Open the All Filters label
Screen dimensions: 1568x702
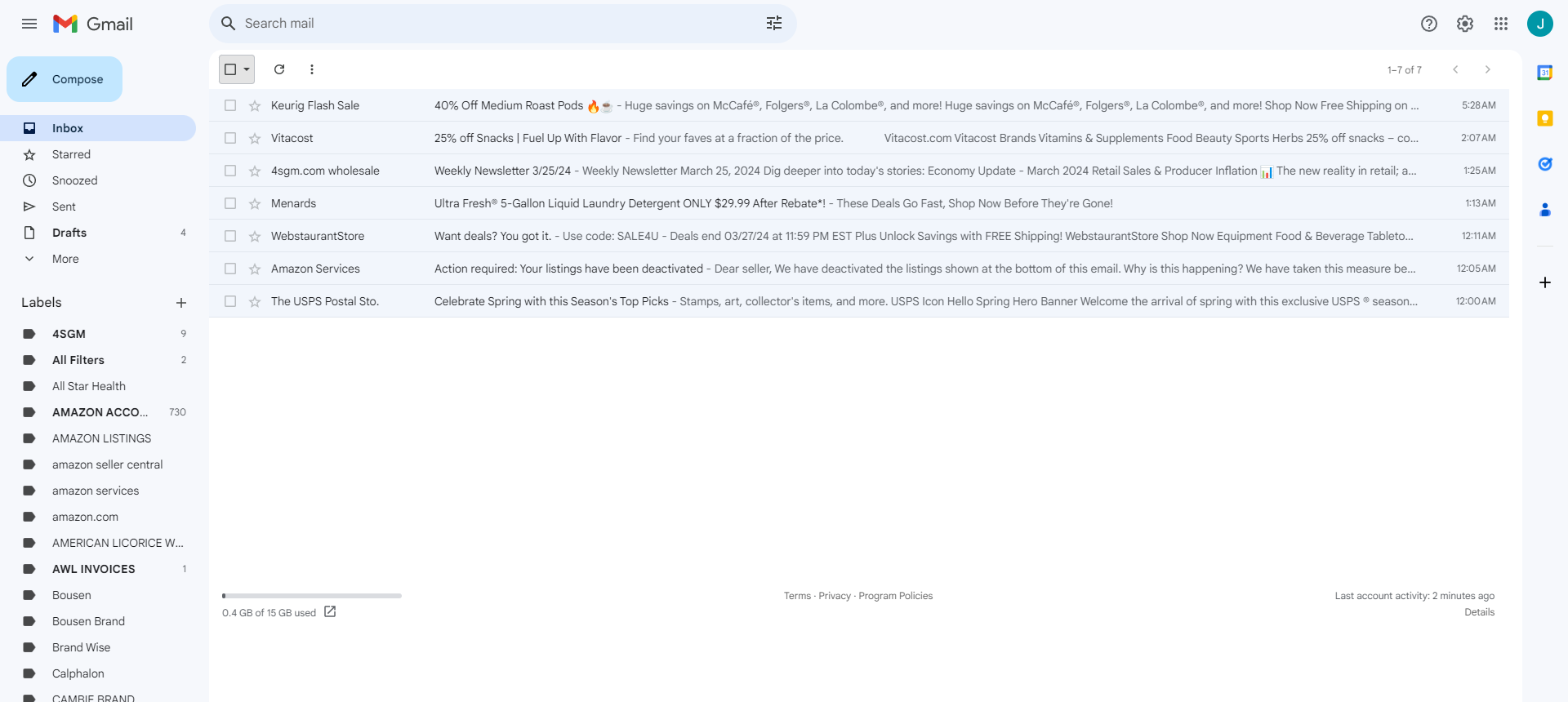click(x=98, y=360)
